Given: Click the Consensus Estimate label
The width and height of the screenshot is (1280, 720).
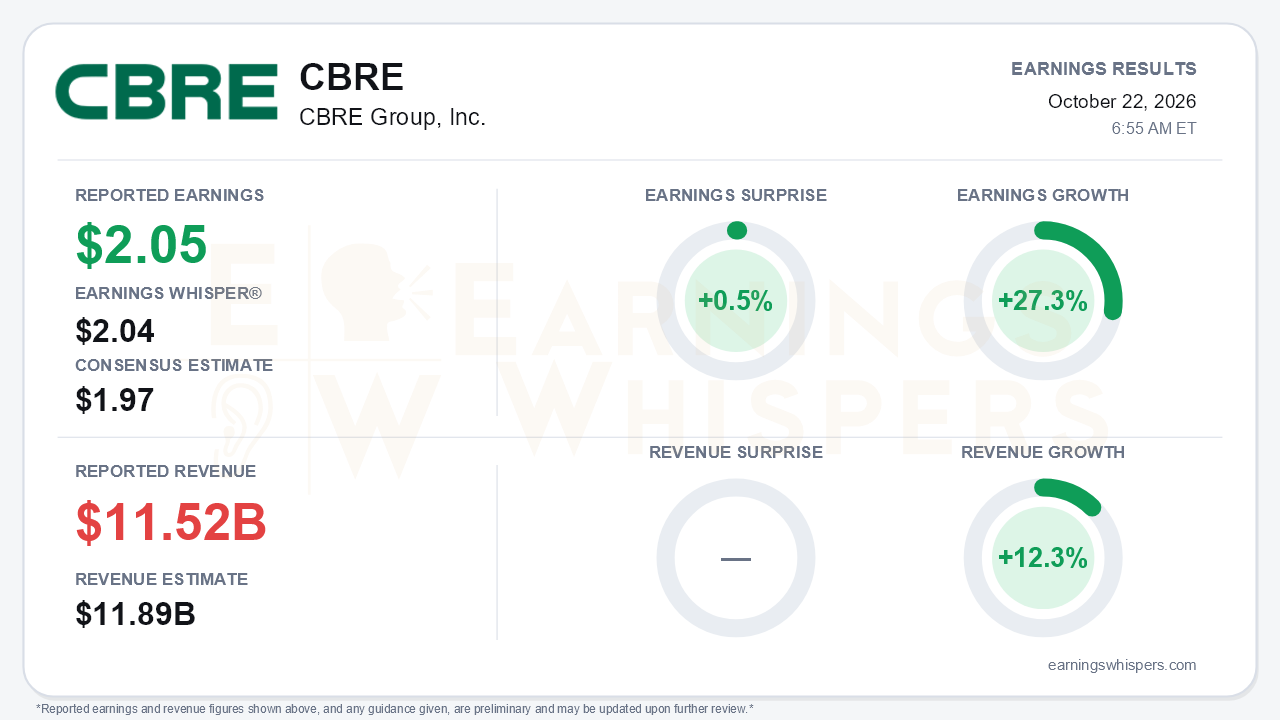Looking at the screenshot, I should click(x=174, y=366).
